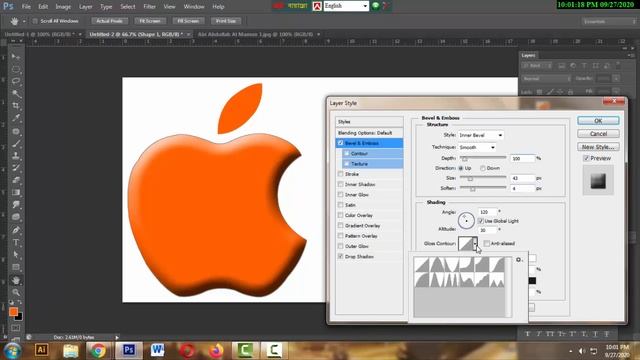Select the History Brush tool

click(16, 168)
